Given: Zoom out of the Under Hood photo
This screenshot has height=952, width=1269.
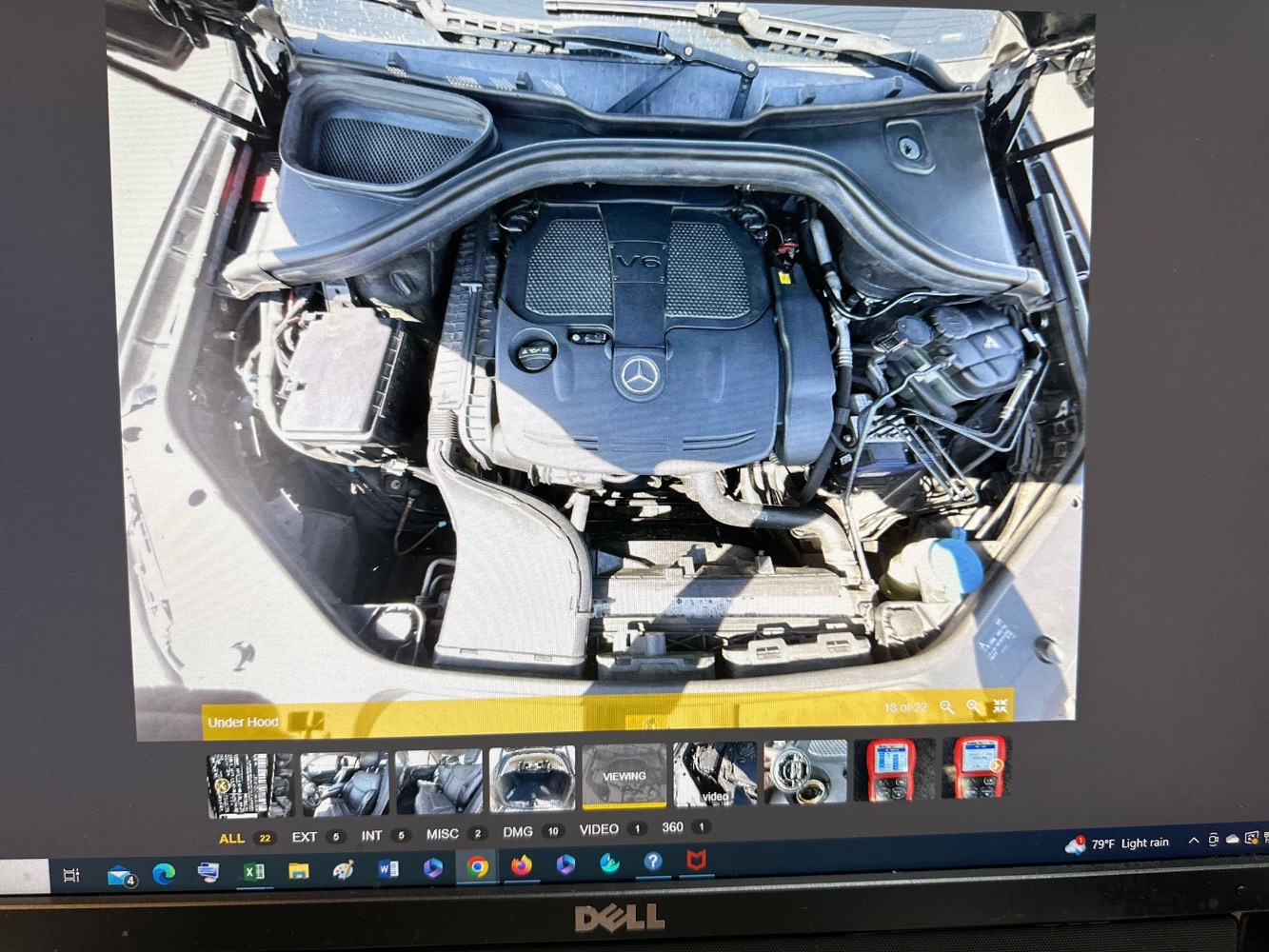Looking at the screenshot, I should [x=946, y=707].
